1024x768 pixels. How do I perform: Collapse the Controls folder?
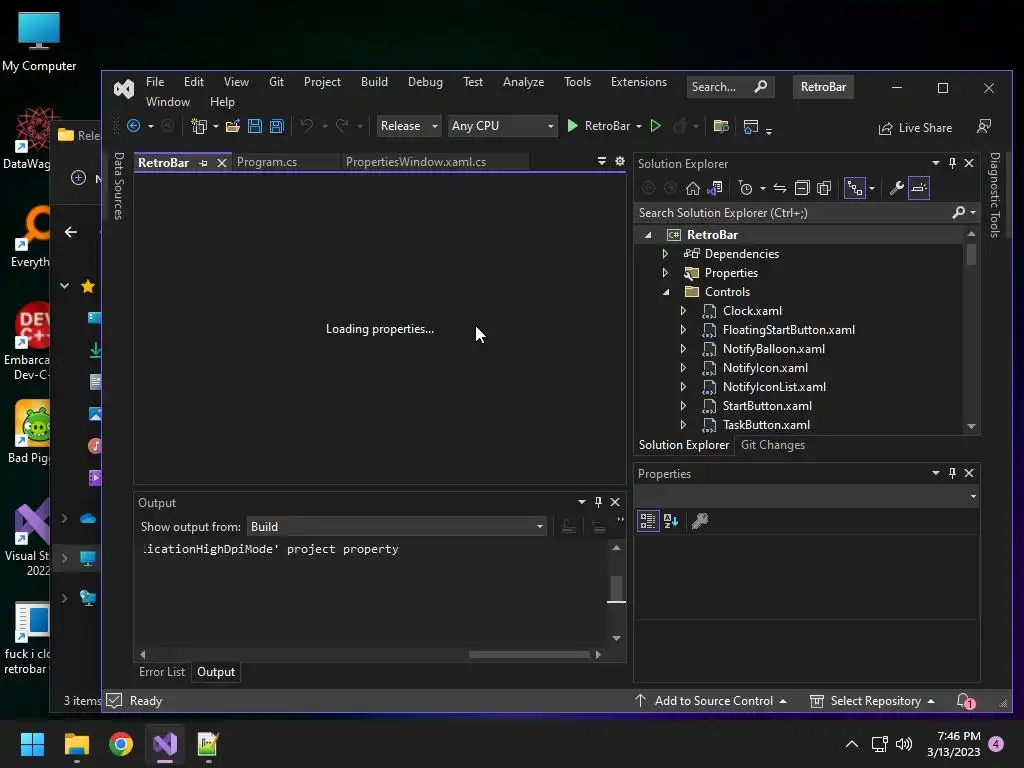(x=666, y=292)
